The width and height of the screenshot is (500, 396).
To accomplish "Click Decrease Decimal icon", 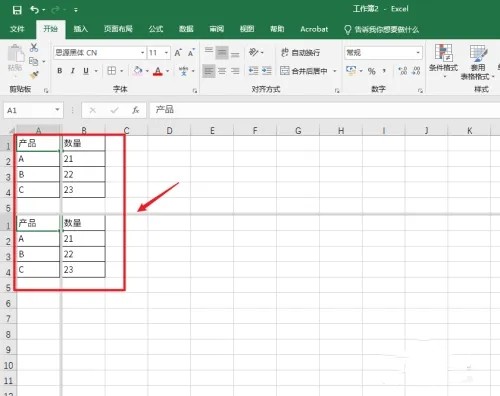I will click(x=416, y=71).
